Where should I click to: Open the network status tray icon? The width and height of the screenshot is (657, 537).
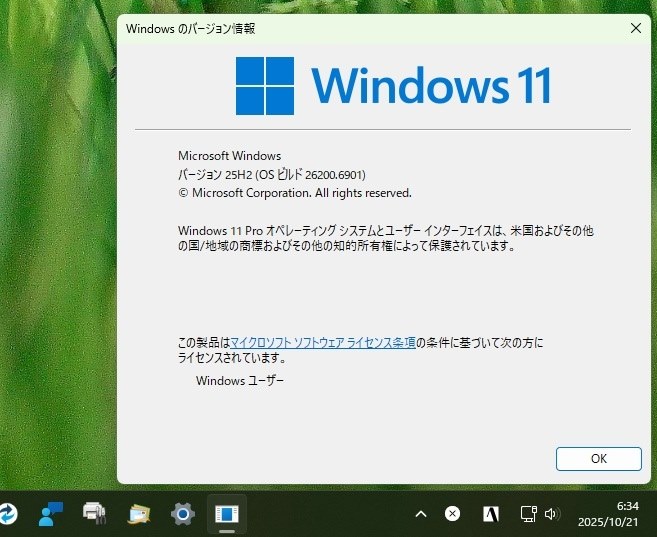tap(528, 514)
